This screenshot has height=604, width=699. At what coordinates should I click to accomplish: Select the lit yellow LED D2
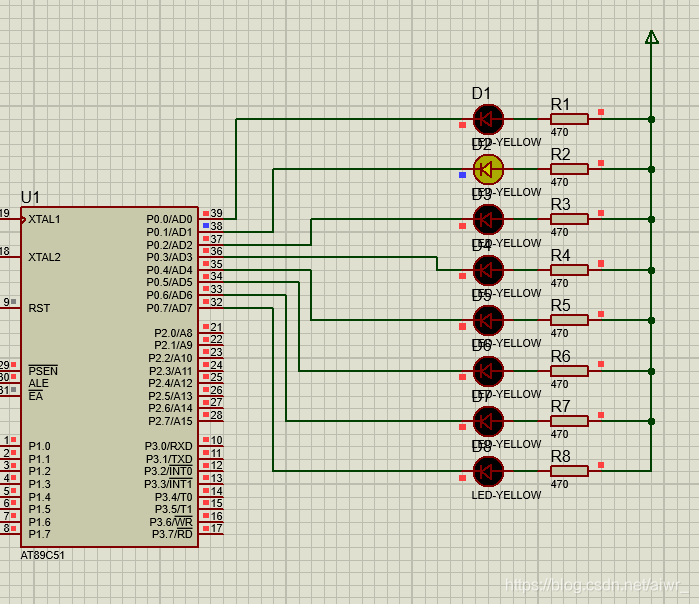pyautogui.click(x=488, y=169)
